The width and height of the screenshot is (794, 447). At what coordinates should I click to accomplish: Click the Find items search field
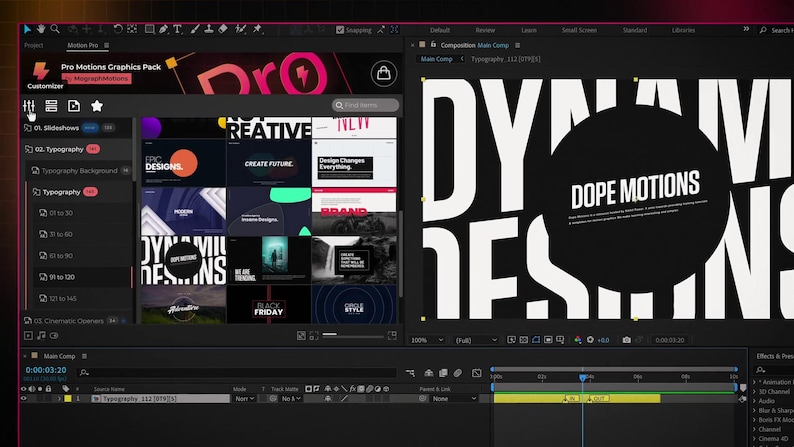click(366, 105)
